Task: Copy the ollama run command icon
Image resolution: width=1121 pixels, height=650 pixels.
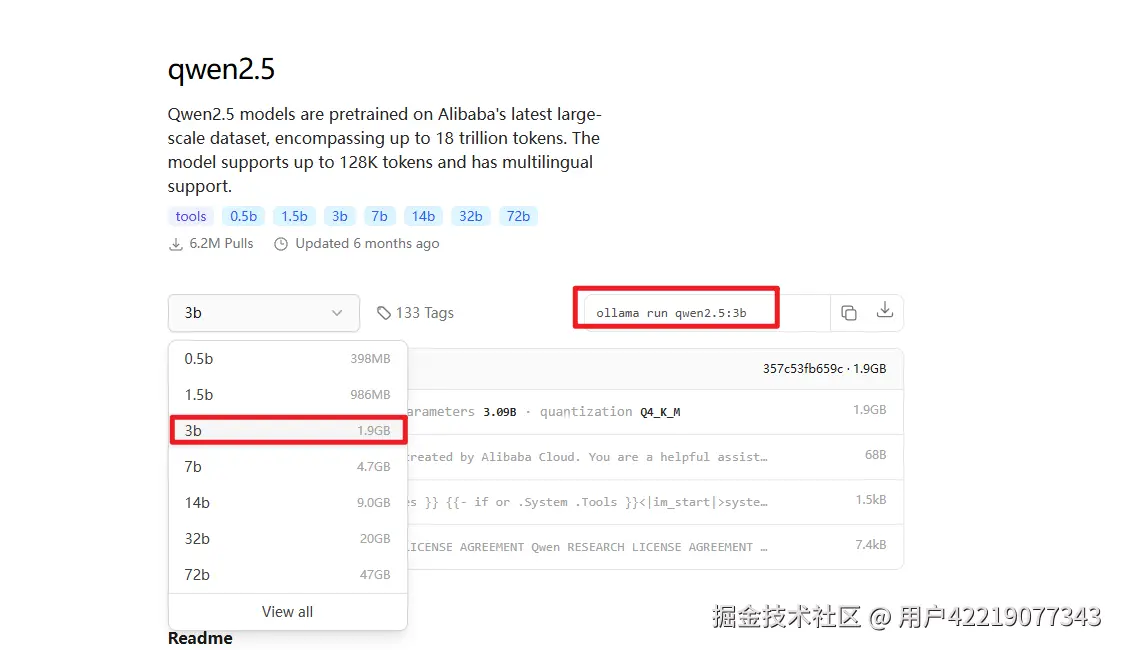Action: tap(849, 313)
